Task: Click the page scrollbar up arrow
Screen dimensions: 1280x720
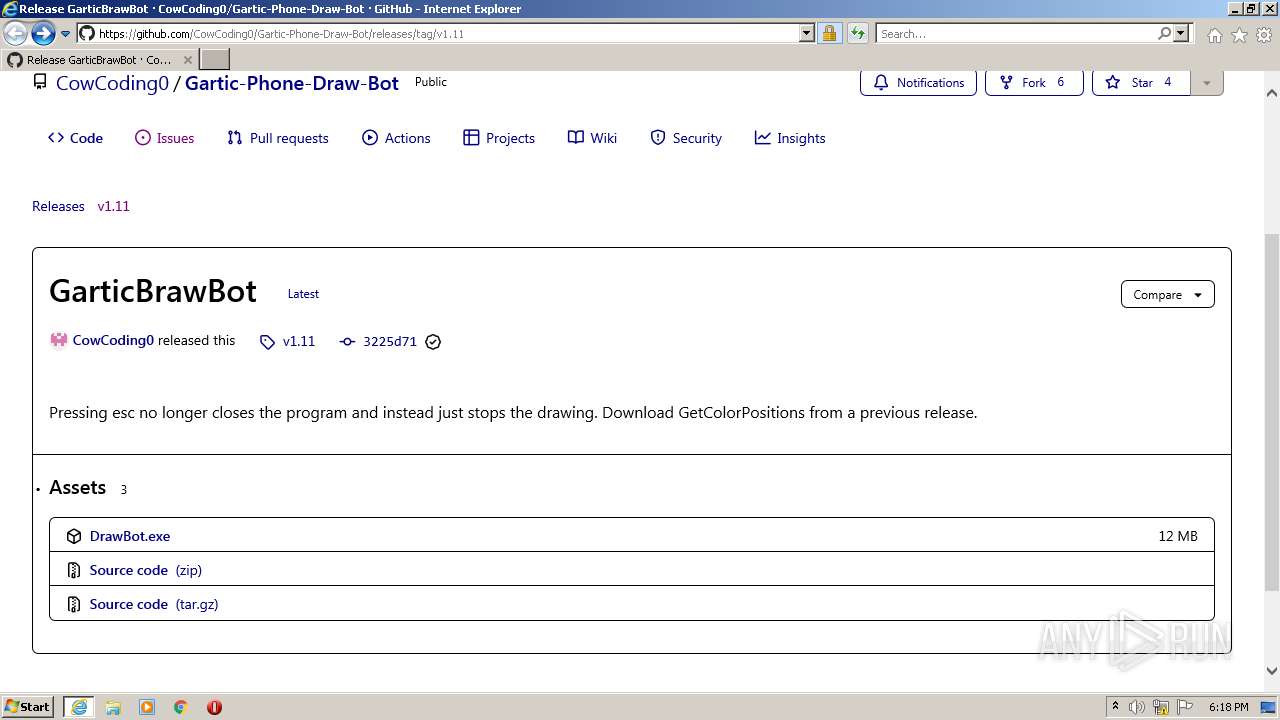Action: (1272, 92)
